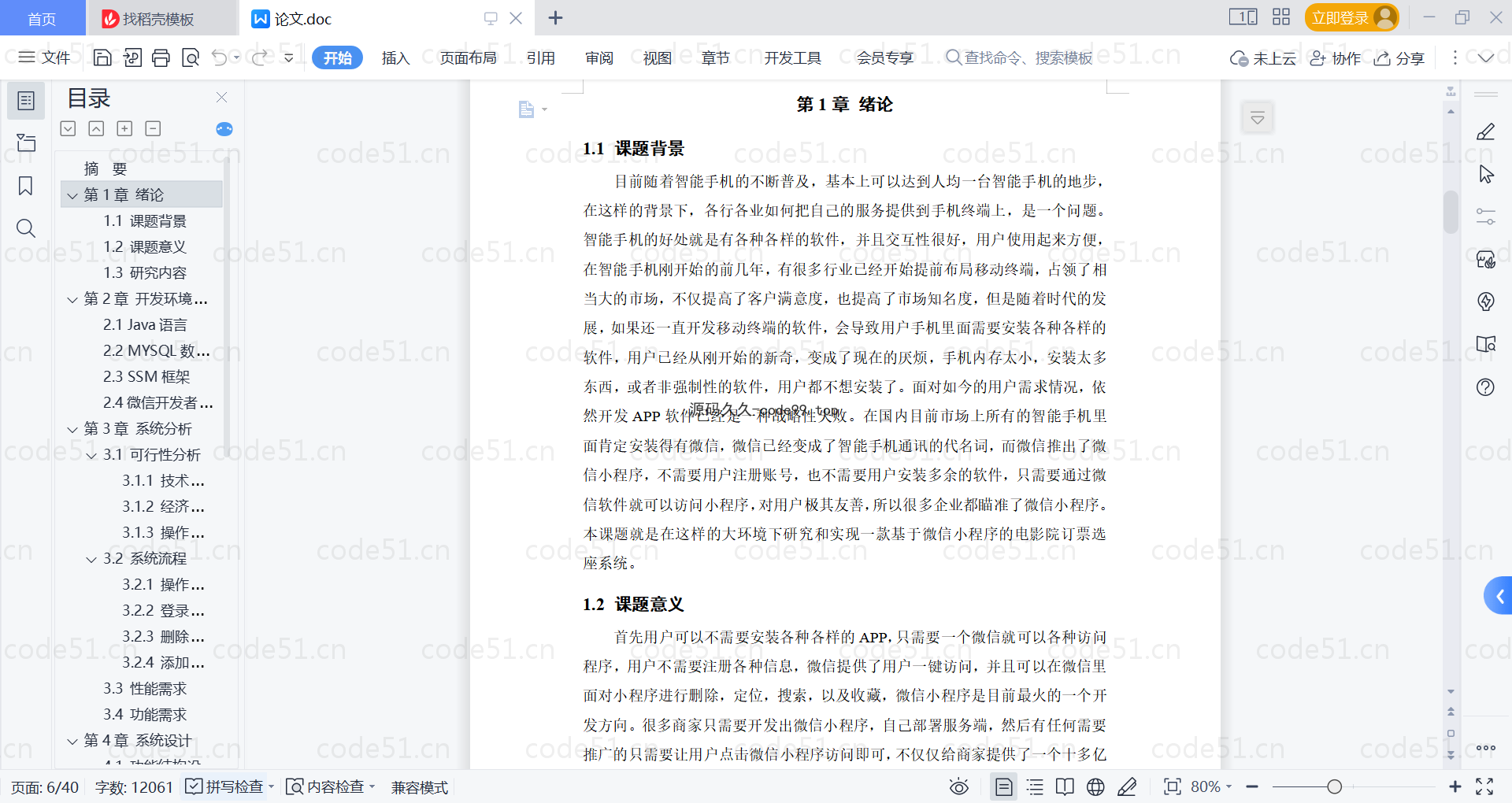
Task: Click the reading book icon on right panel
Action: pyautogui.click(x=1486, y=344)
